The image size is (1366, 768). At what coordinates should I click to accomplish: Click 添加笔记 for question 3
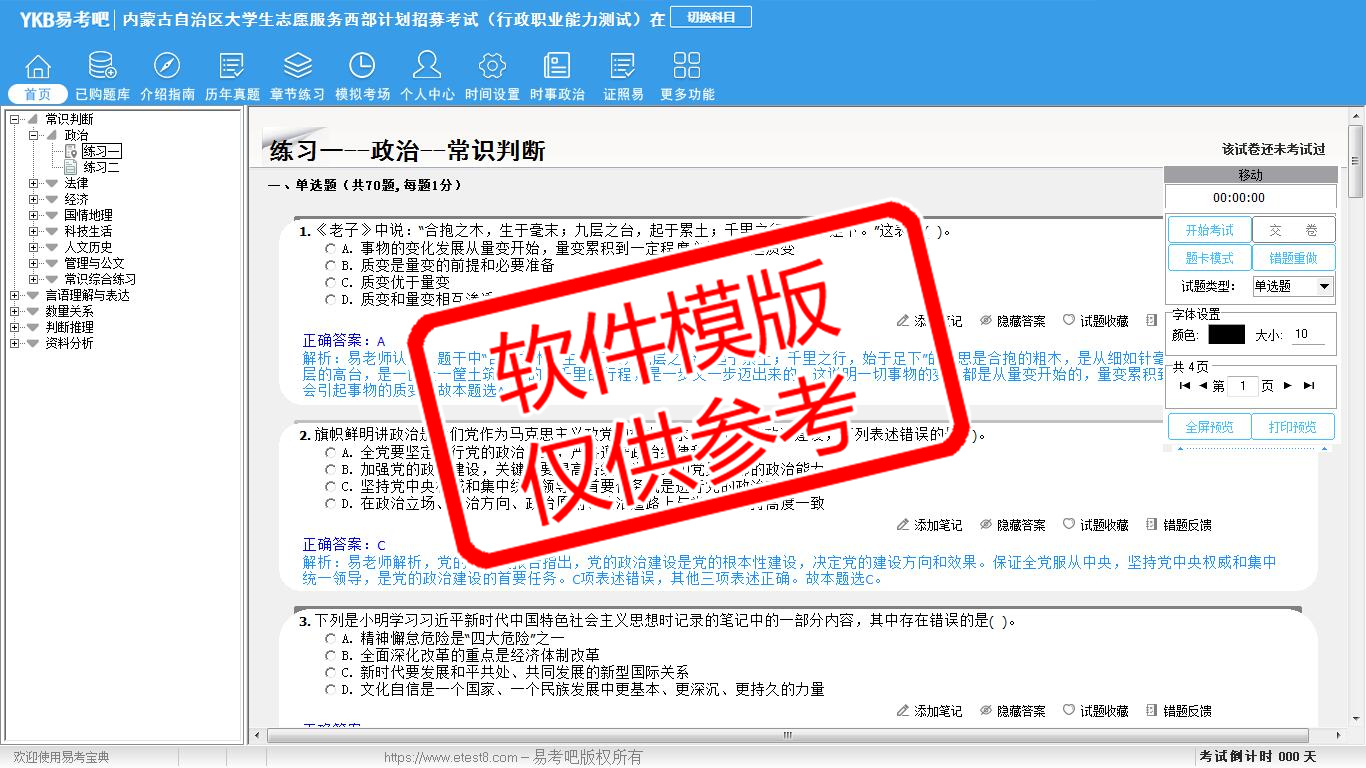tap(929, 711)
